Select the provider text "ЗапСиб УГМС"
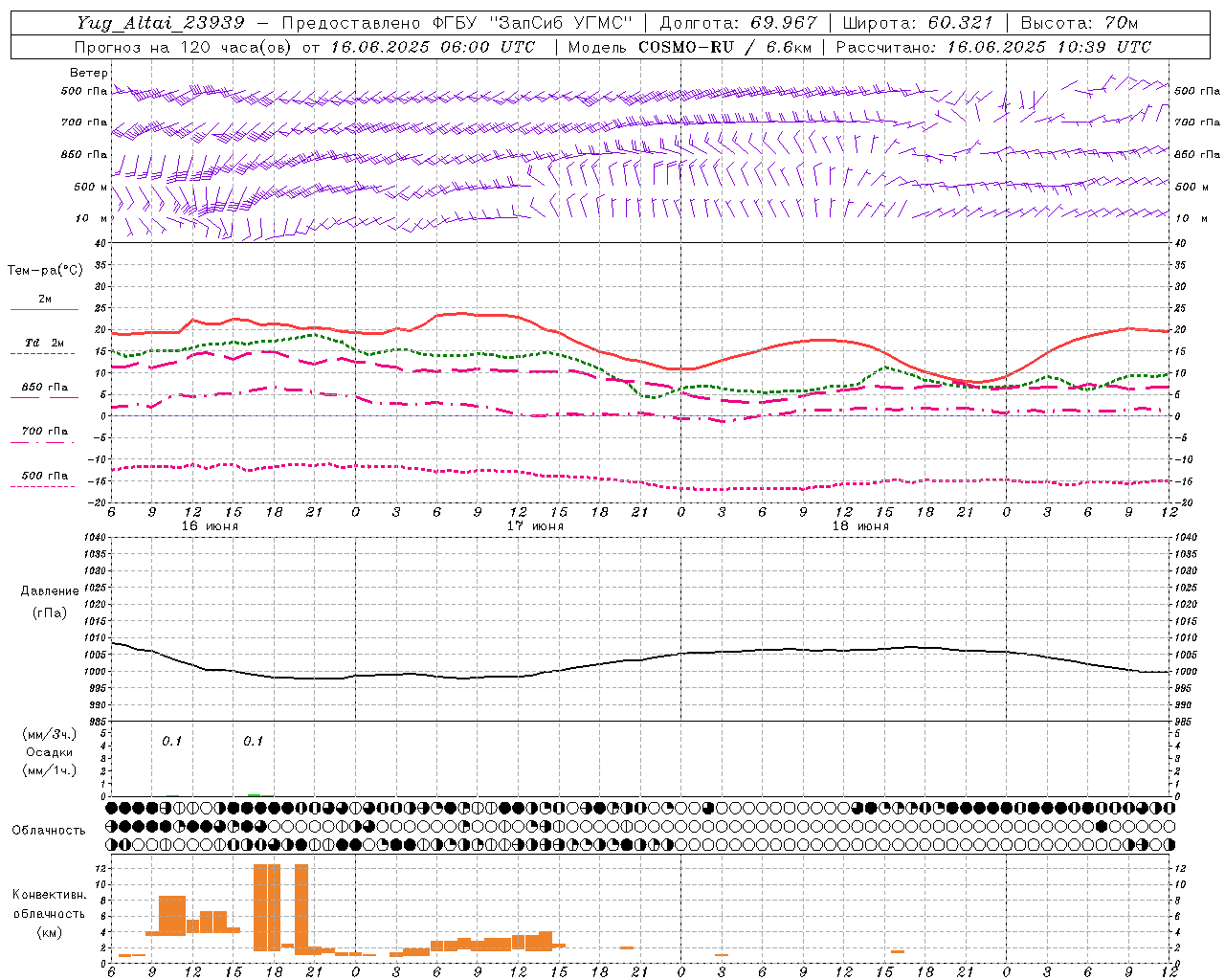The width and height of the screenshot is (1225, 980). point(560,23)
